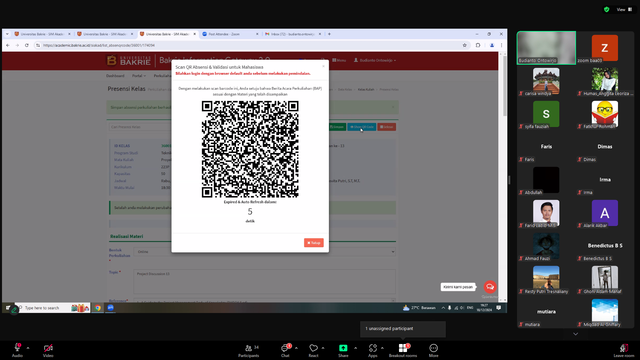
Task: Open the React emoji menu
Action: 313,350
